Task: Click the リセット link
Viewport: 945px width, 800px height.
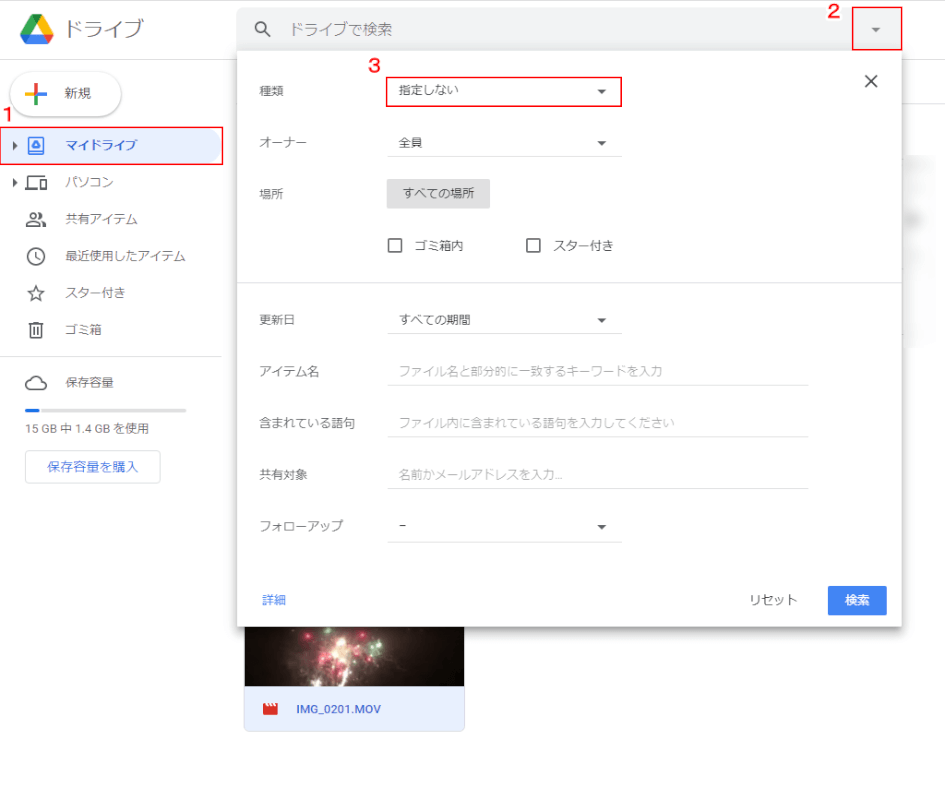Action: (772, 600)
